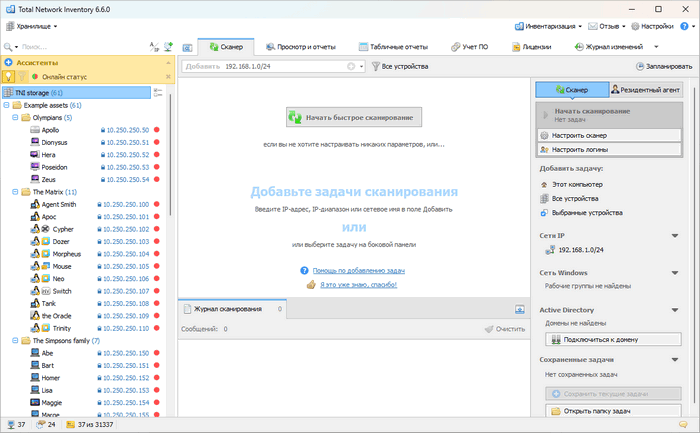This screenshot has width=700, height=433.
Task: Click the screen icon in scan log header
Action: pyautogui.click(x=519, y=310)
